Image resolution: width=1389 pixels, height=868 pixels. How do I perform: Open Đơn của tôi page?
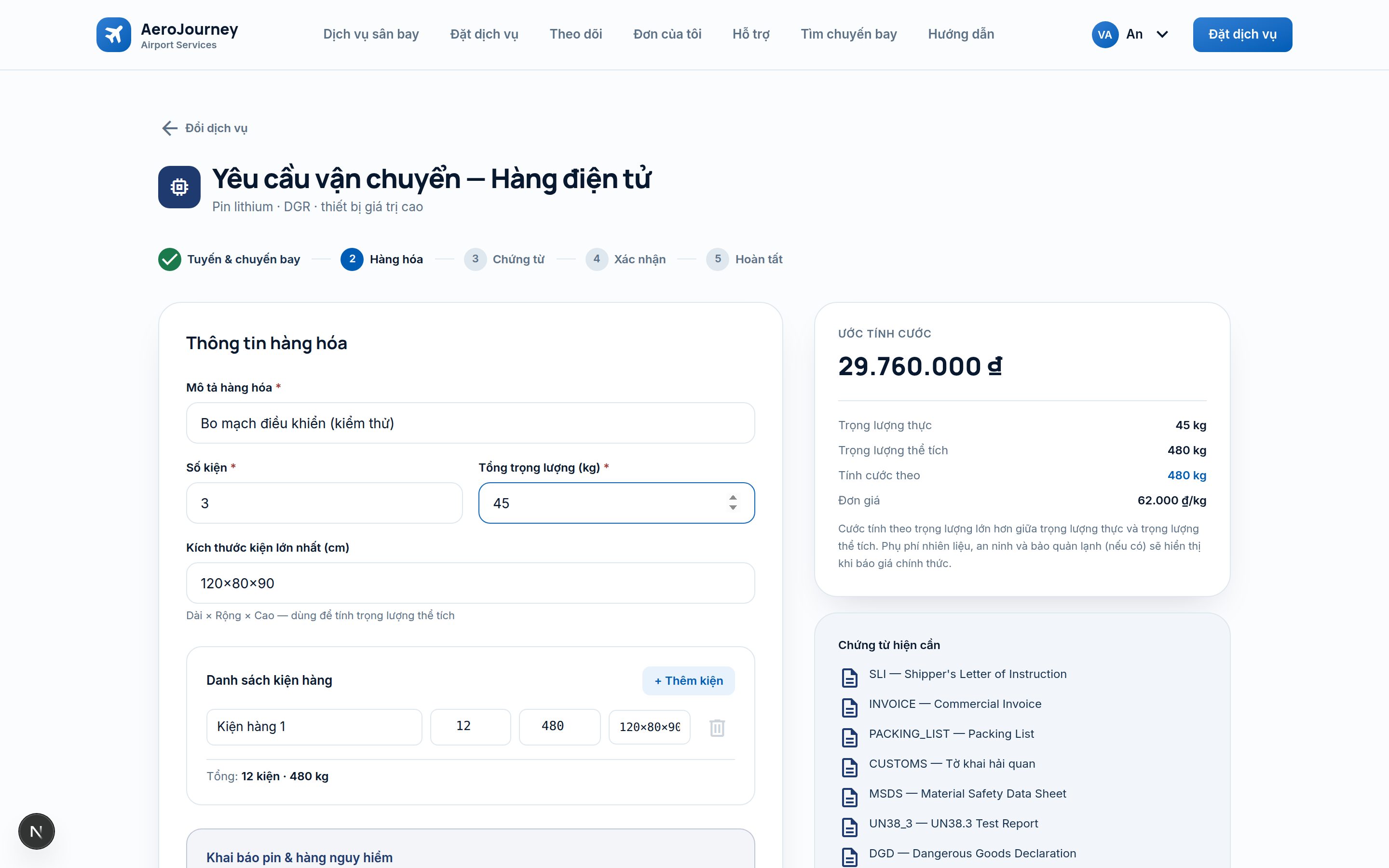pos(667,34)
